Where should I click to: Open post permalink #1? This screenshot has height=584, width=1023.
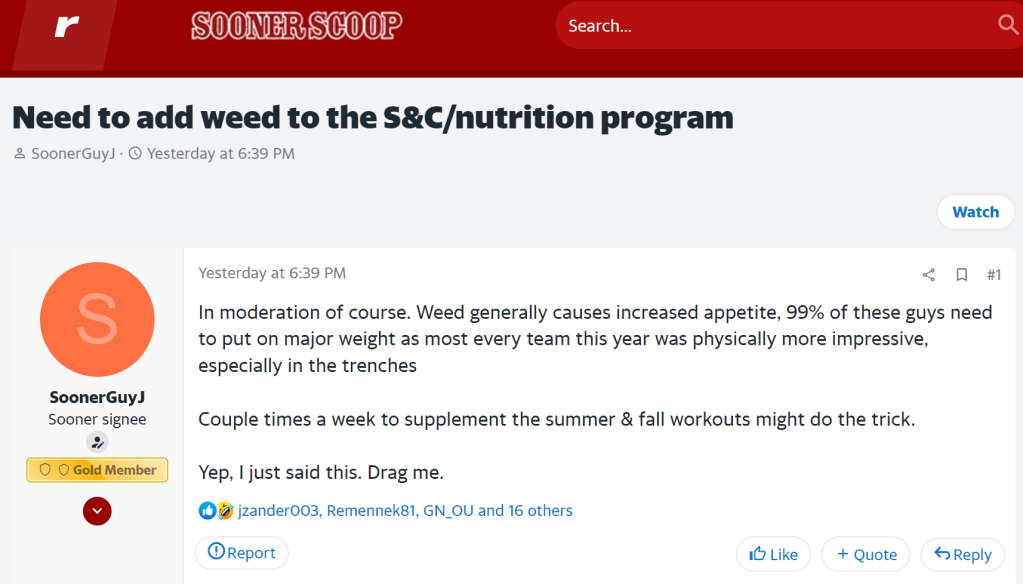[994, 275]
